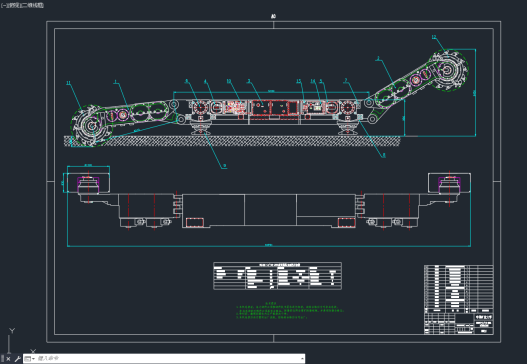Select the right raised cutting drum
Image resolution: width=527 pixels, height=364 pixels.
448,70
